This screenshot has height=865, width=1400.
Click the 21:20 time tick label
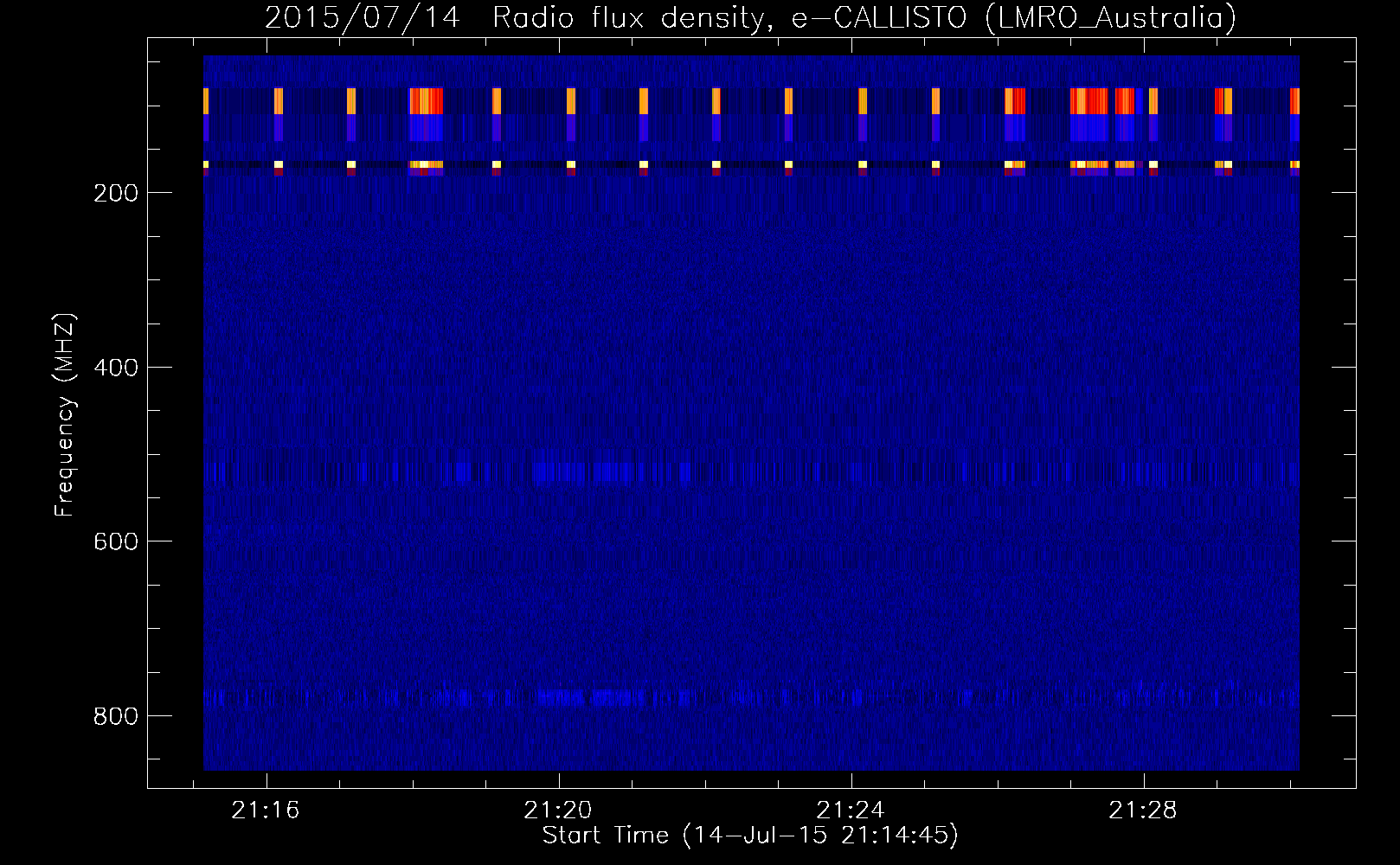(x=558, y=811)
